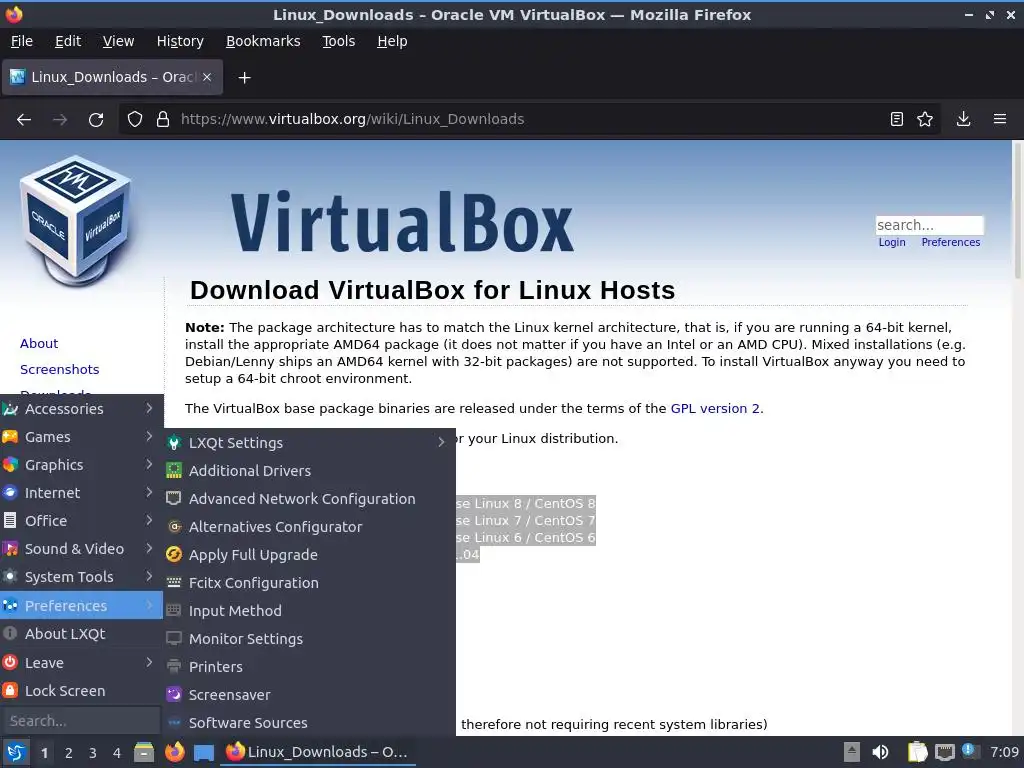Open the Firefox downloads panel
The height and width of the screenshot is (768, 1024).
[x=963, y=119]
